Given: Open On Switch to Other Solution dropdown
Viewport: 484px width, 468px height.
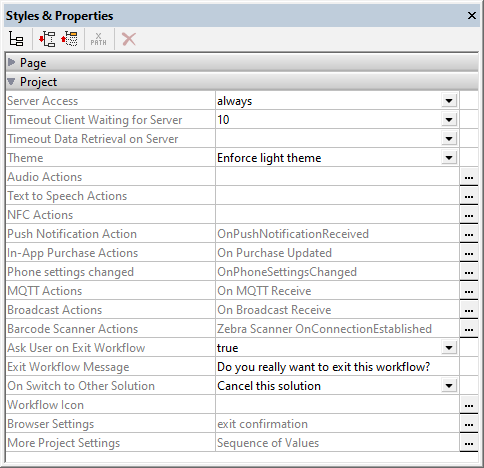Looking at the screenshot, I should coord(449,386).
